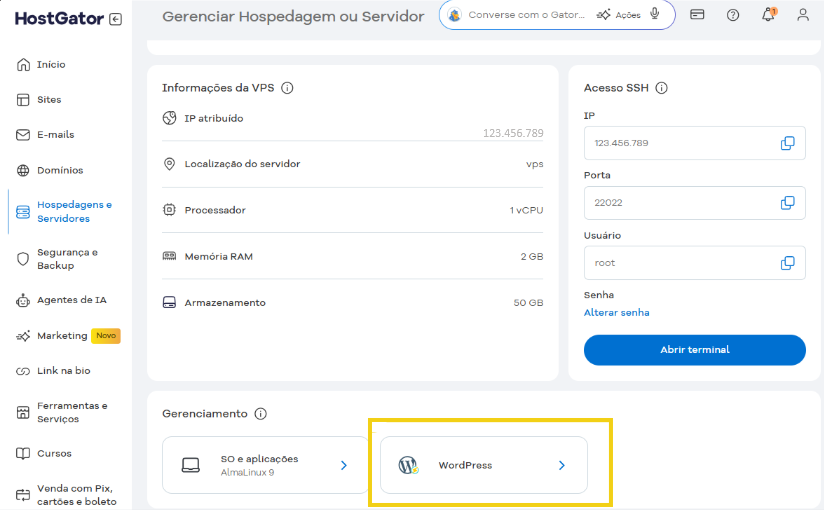
Task: Click the Usuário field root
Action: (694, 263)
